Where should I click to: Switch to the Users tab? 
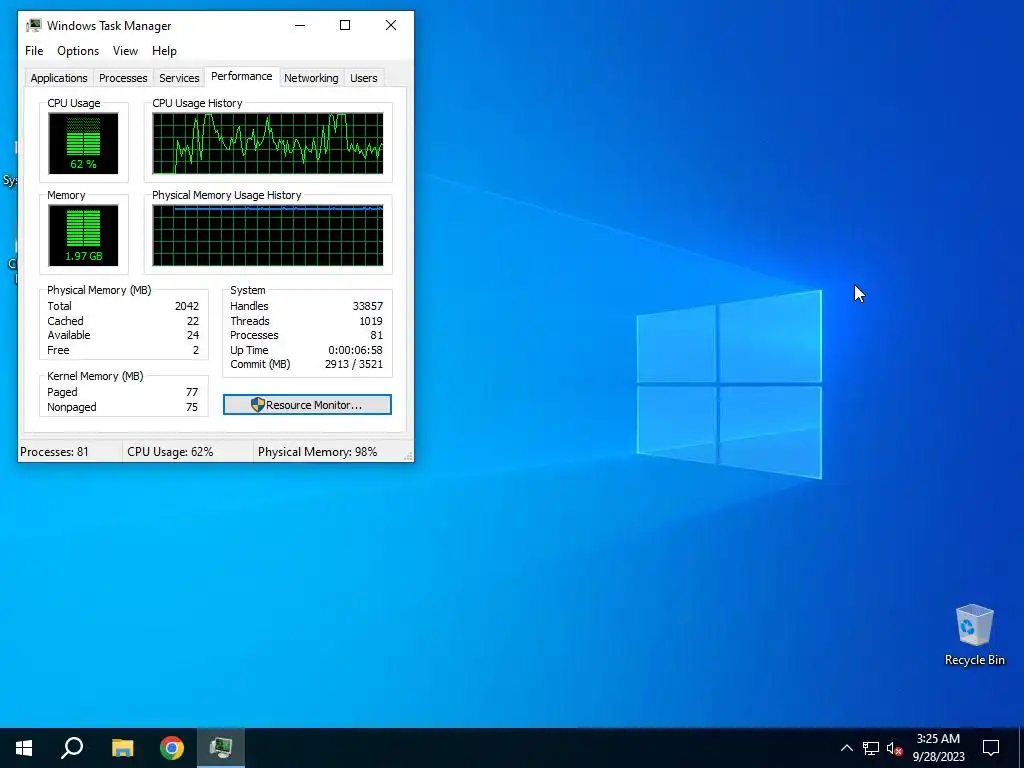[x=363, y=78]
